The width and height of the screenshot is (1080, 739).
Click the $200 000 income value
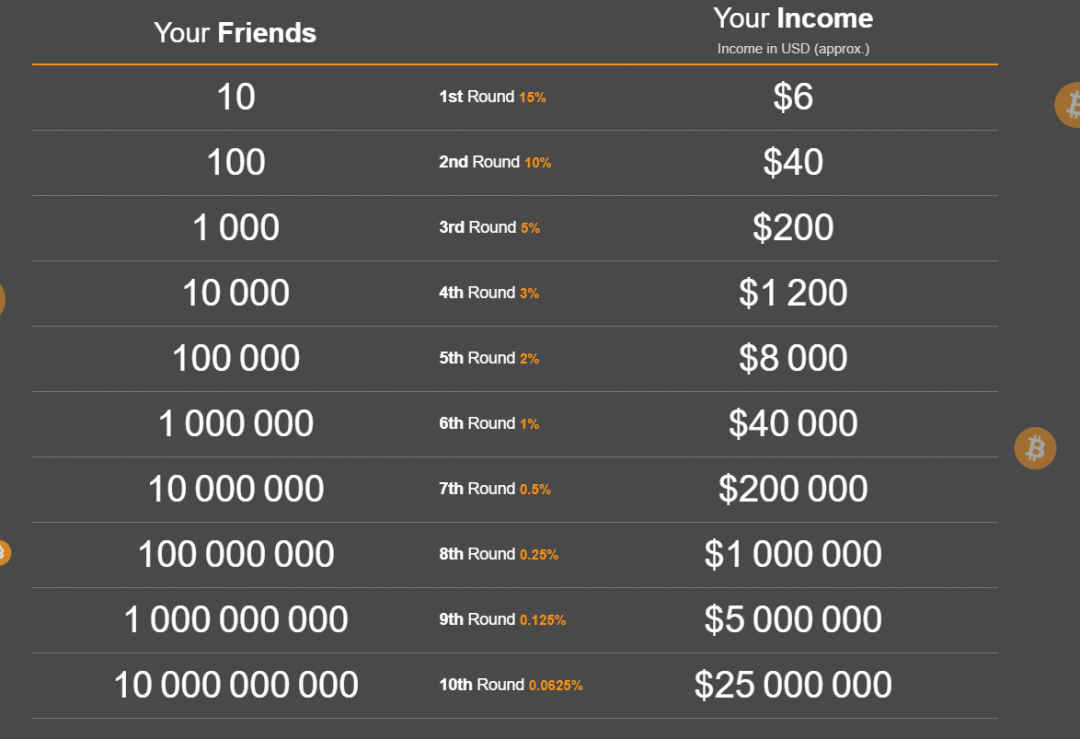pyautogui.click(x=793, y=489)
